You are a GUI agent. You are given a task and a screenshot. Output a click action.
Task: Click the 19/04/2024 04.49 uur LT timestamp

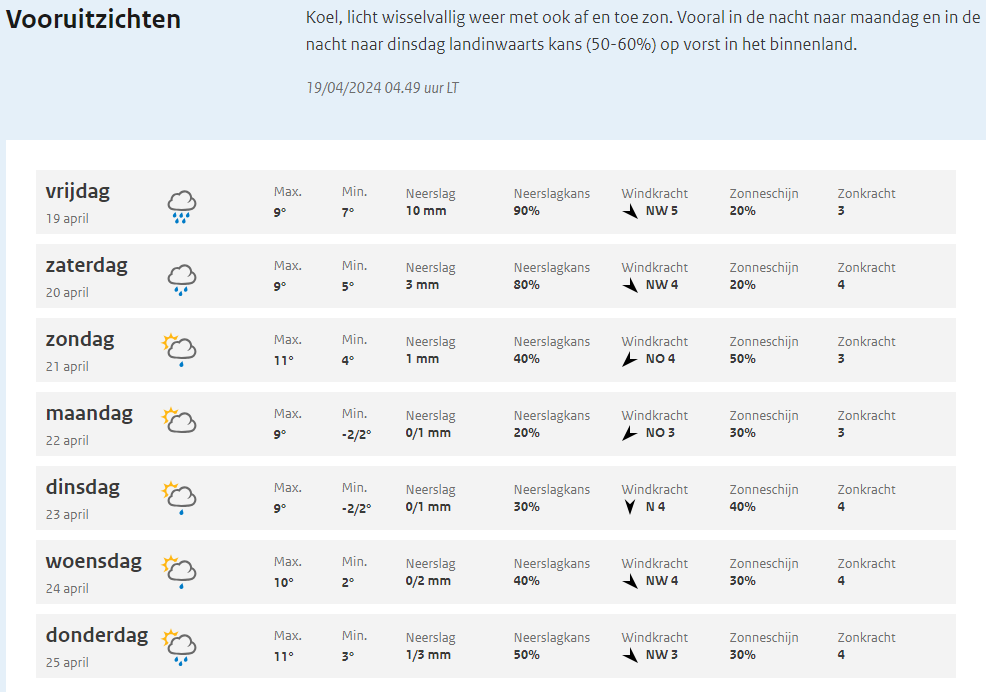pyautogui.click(x=382, y=87)
